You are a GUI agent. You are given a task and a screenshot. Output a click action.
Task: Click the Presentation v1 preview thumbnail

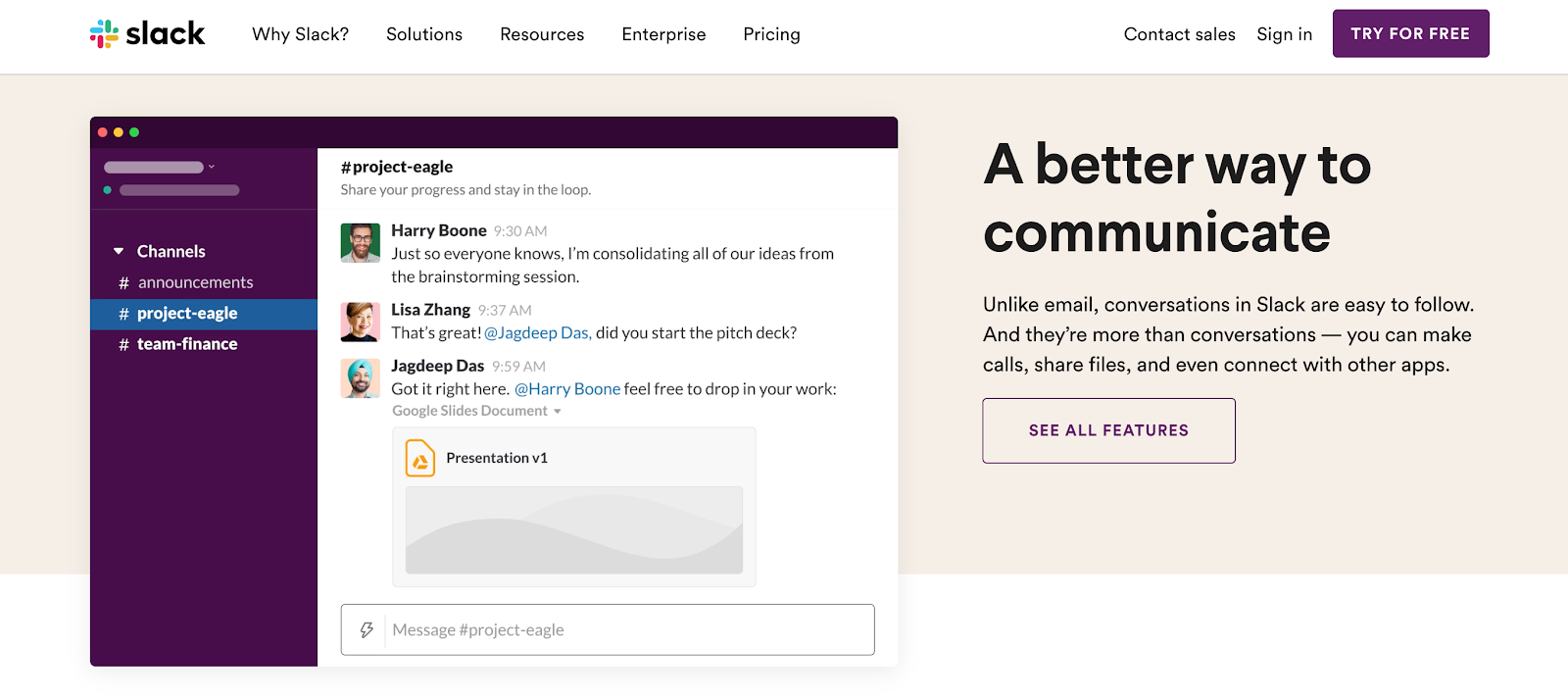pyautogui.click(x=573, y=529)
